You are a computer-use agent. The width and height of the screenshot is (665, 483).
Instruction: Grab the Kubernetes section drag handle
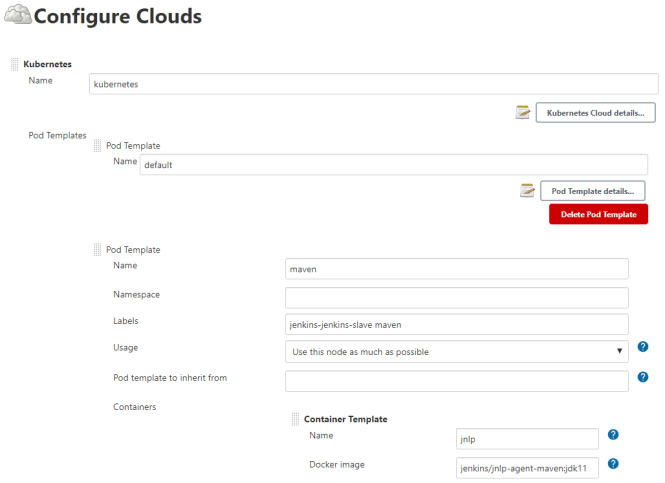14,64
